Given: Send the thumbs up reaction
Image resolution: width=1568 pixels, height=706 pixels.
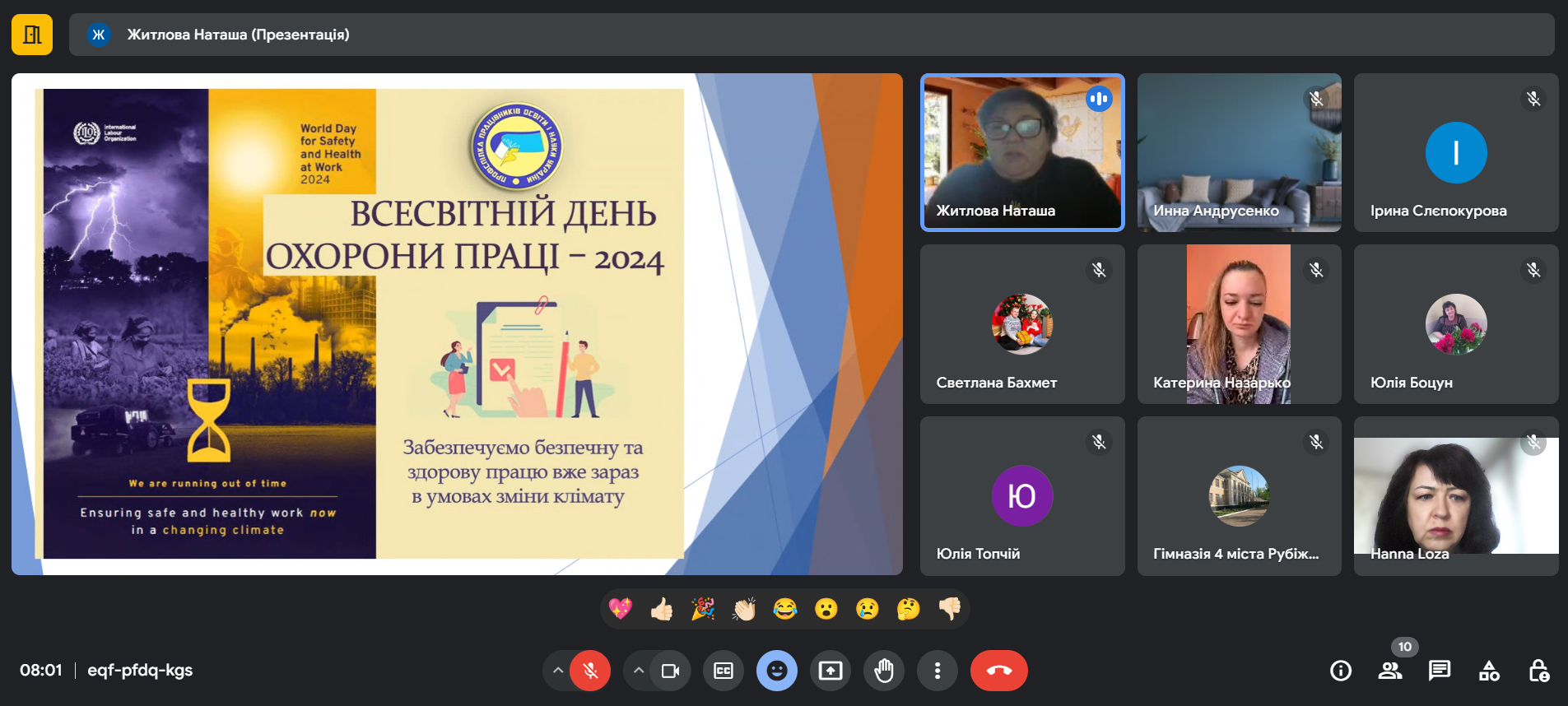Looking at the screenshot, I should [x=662, y=609].
